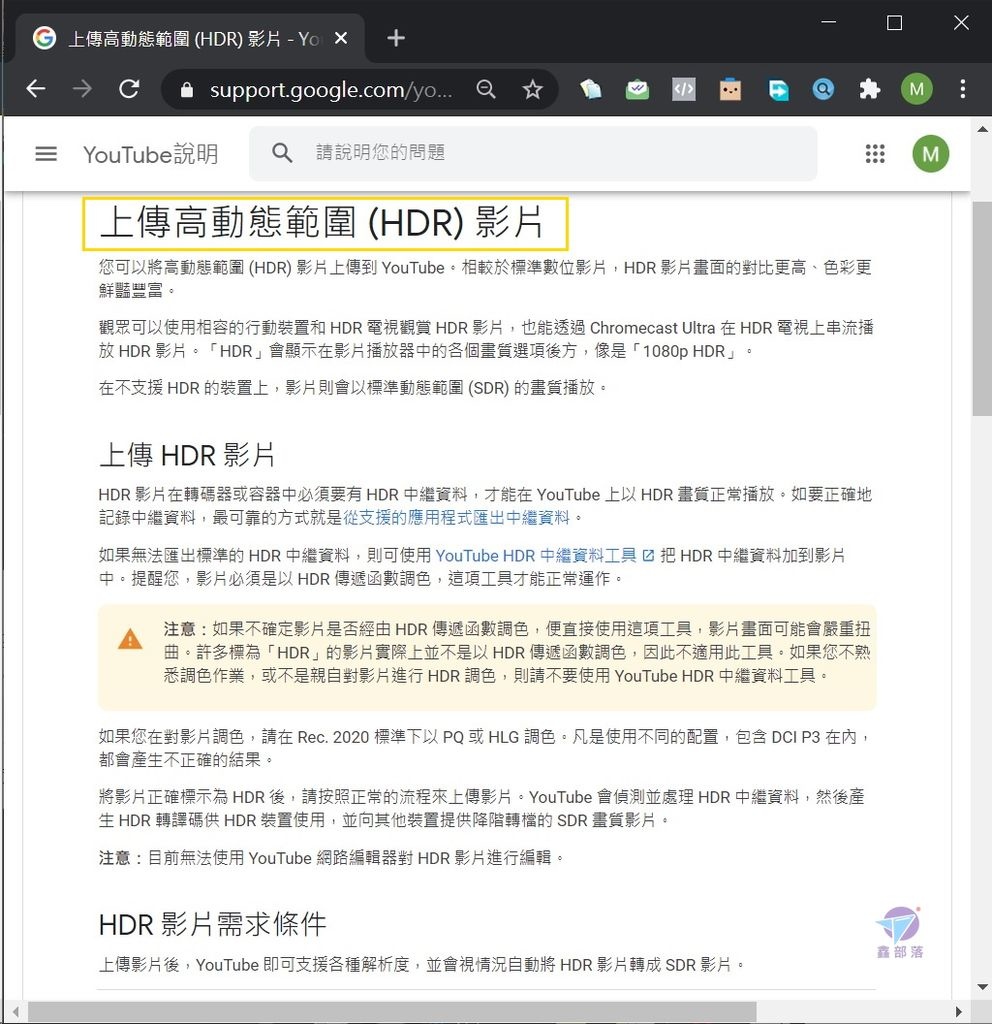Click the HDR 影片需求條件 heading
The height and width of the screenshot is (1024, 992).
(x=212, y=925)
